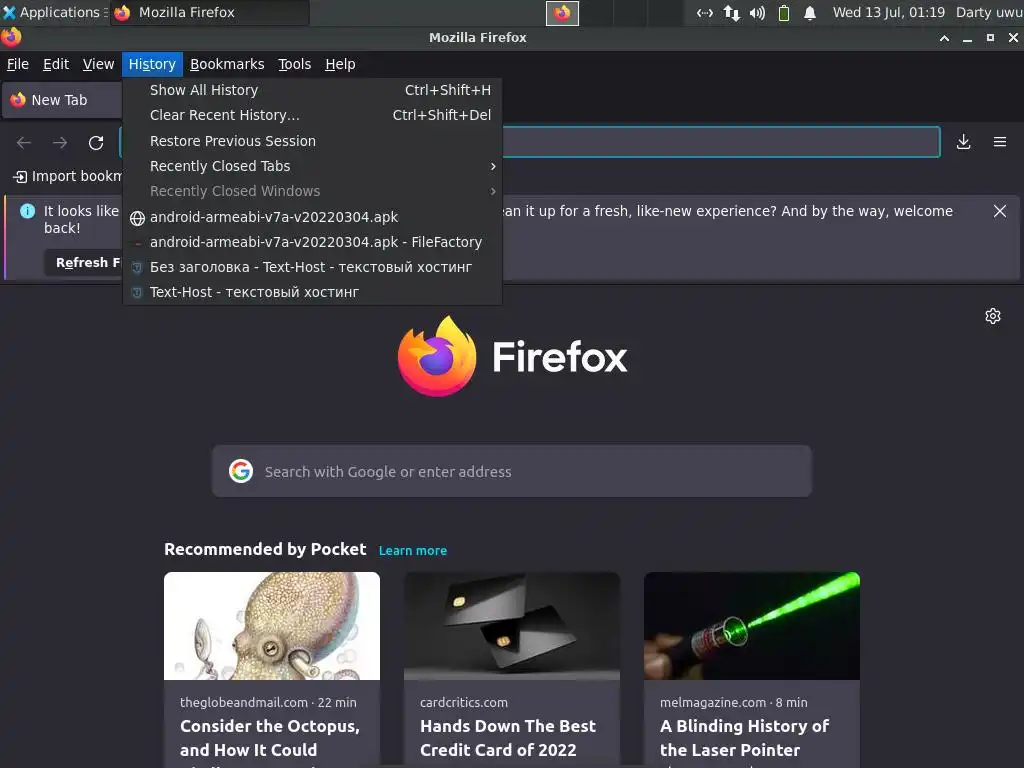Click the panel connection arrows icon
Image resolution: width=1024 pixels, height=768 pixels.
(x=705, y=13)
